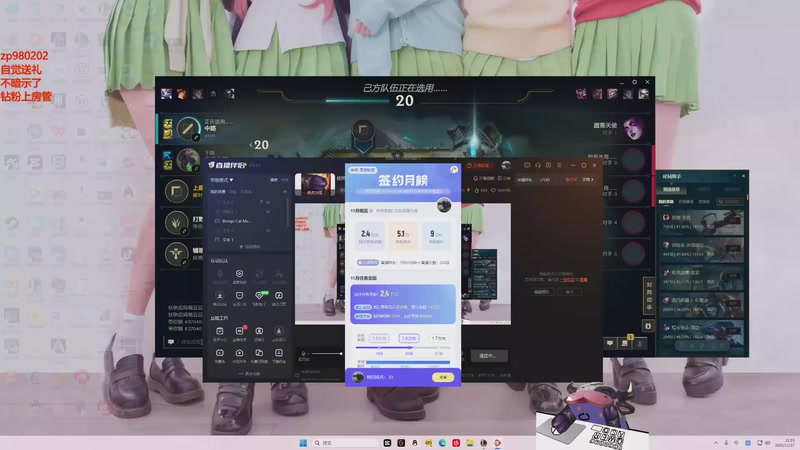The height and width of the screenshot is (450, 800).
Task: Click the info icon next to 11月概览
Action: point(371,210)
